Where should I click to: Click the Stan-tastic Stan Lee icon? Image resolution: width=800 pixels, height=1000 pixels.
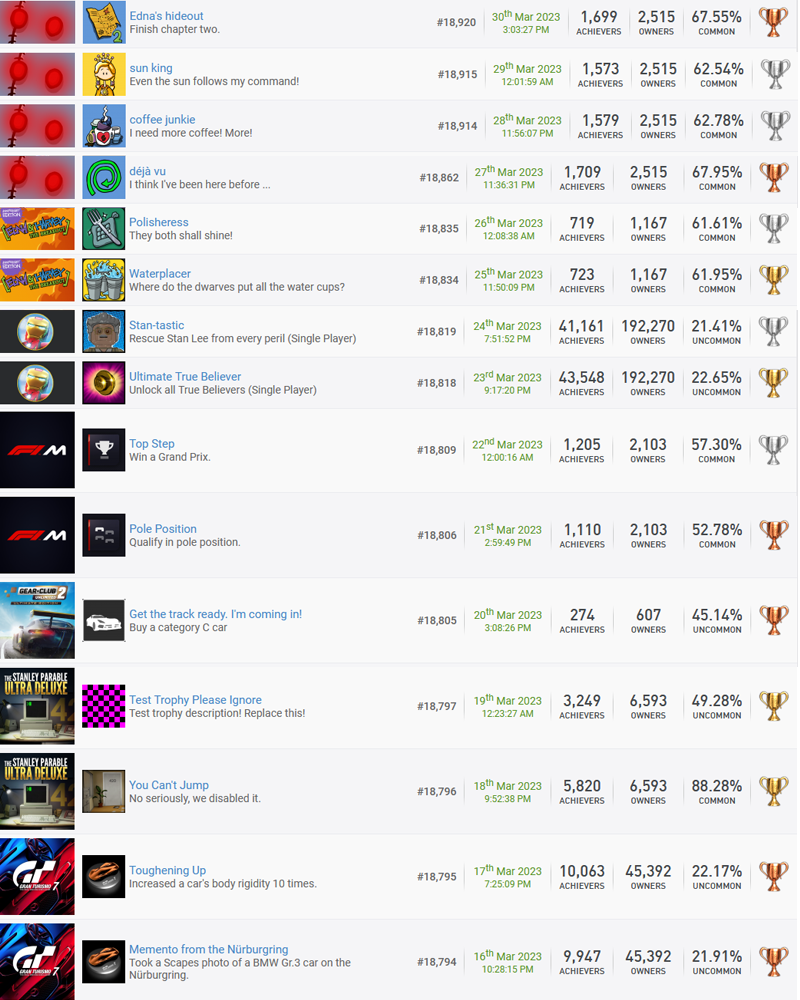104,331
